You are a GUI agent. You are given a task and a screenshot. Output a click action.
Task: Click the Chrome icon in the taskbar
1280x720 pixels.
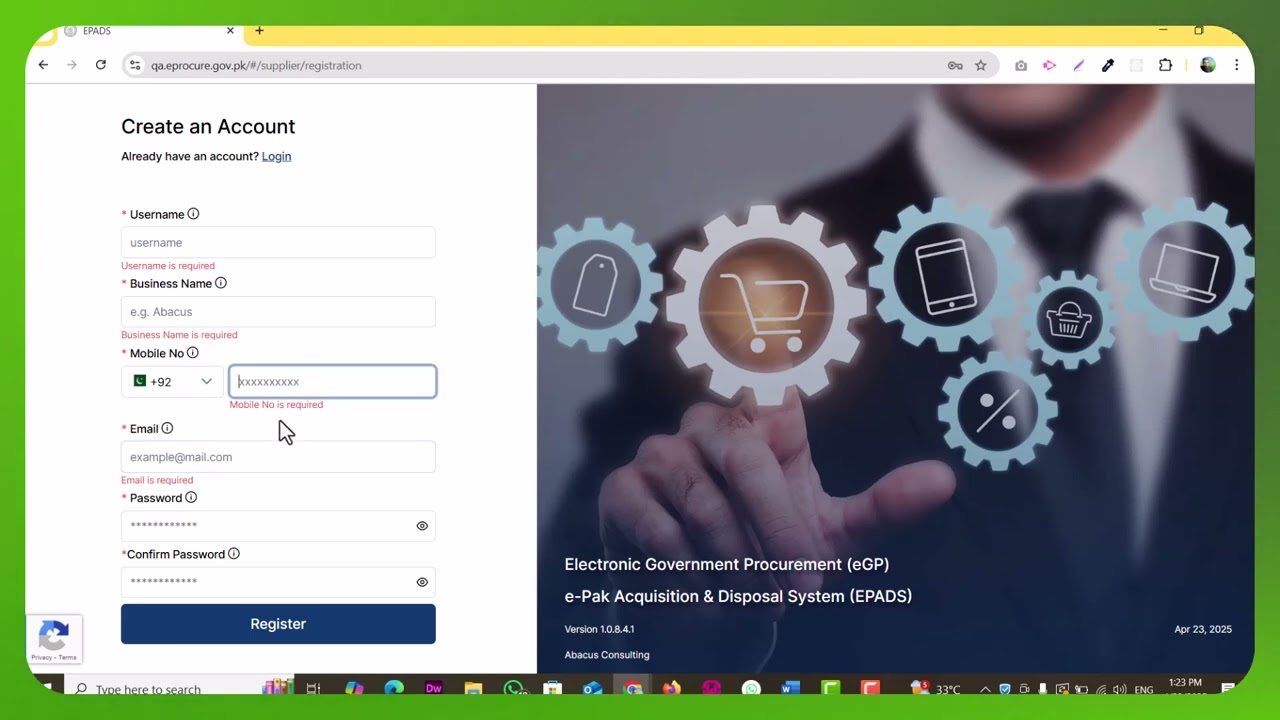[632, 689]
